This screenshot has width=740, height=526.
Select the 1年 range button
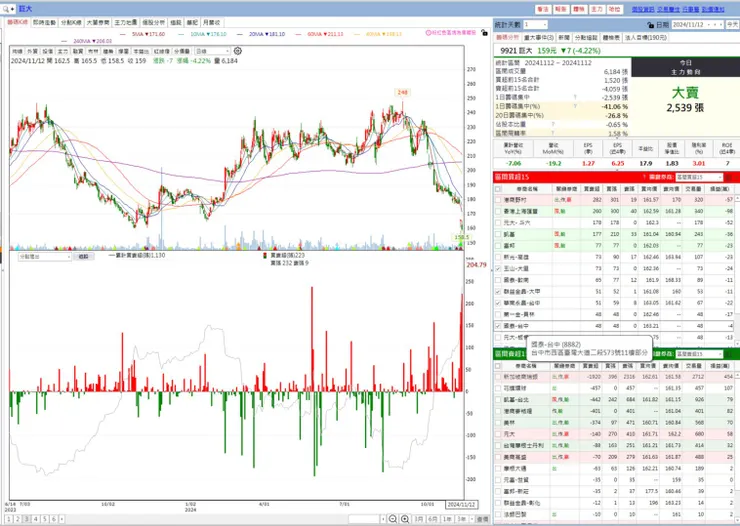tap(447, 519)
